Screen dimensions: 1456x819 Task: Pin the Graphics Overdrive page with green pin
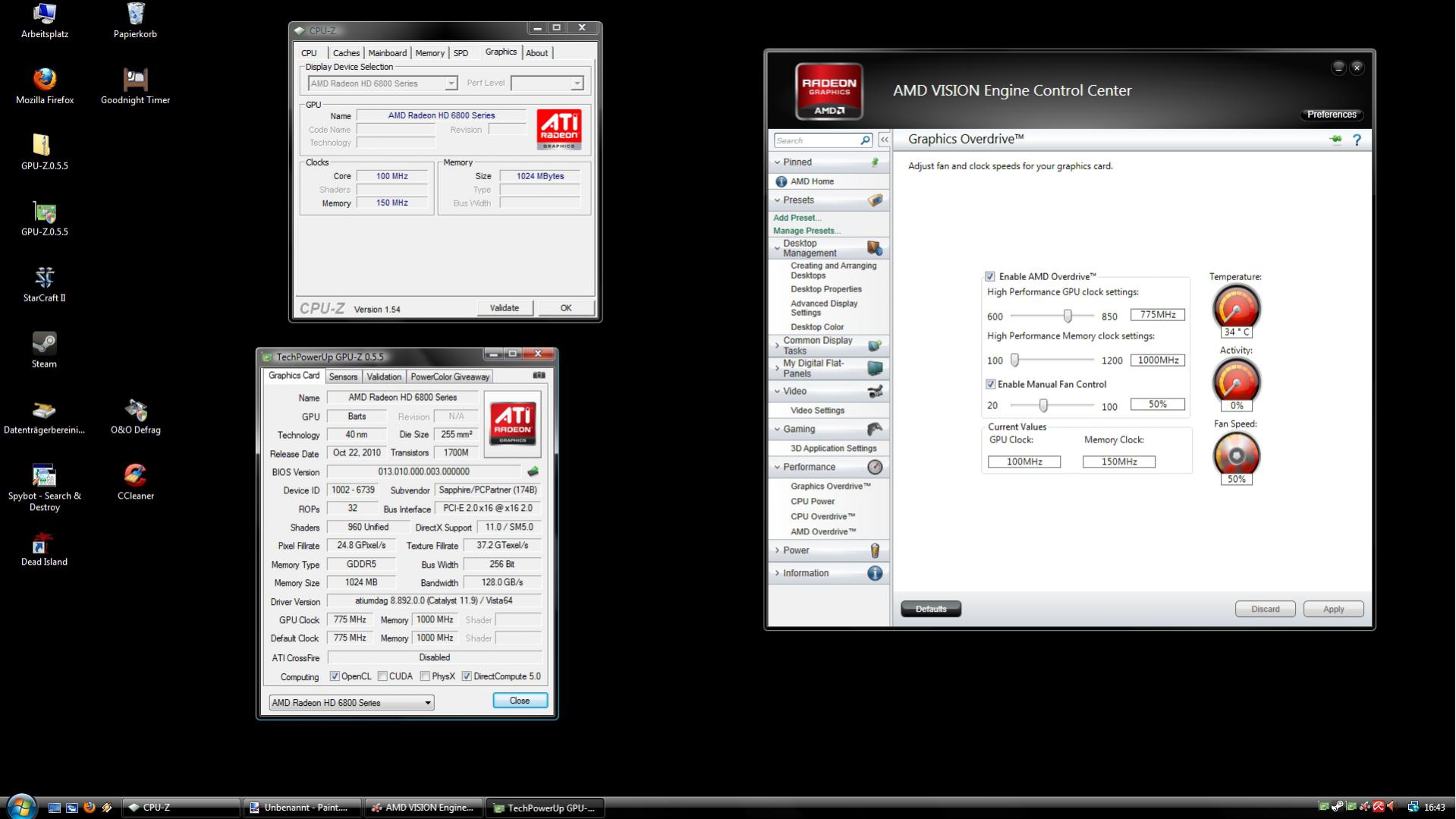pyautogui.click(x=1336, y=139)
